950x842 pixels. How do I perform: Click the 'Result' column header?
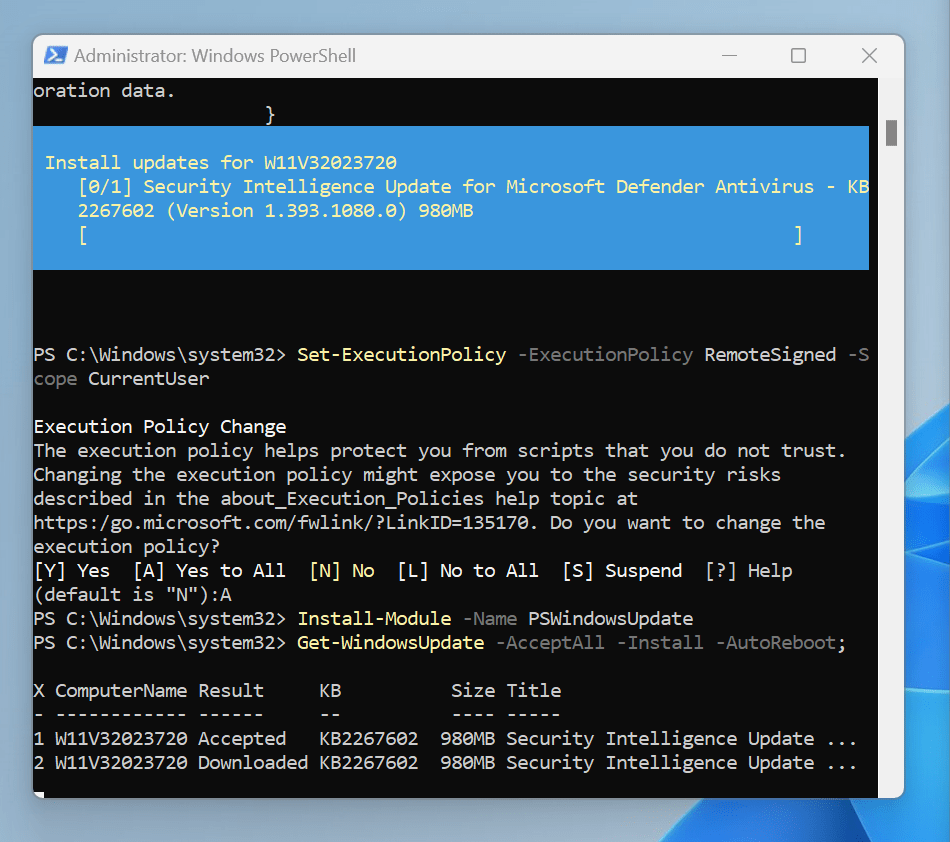pyautogui.click(x=231, y=691)
